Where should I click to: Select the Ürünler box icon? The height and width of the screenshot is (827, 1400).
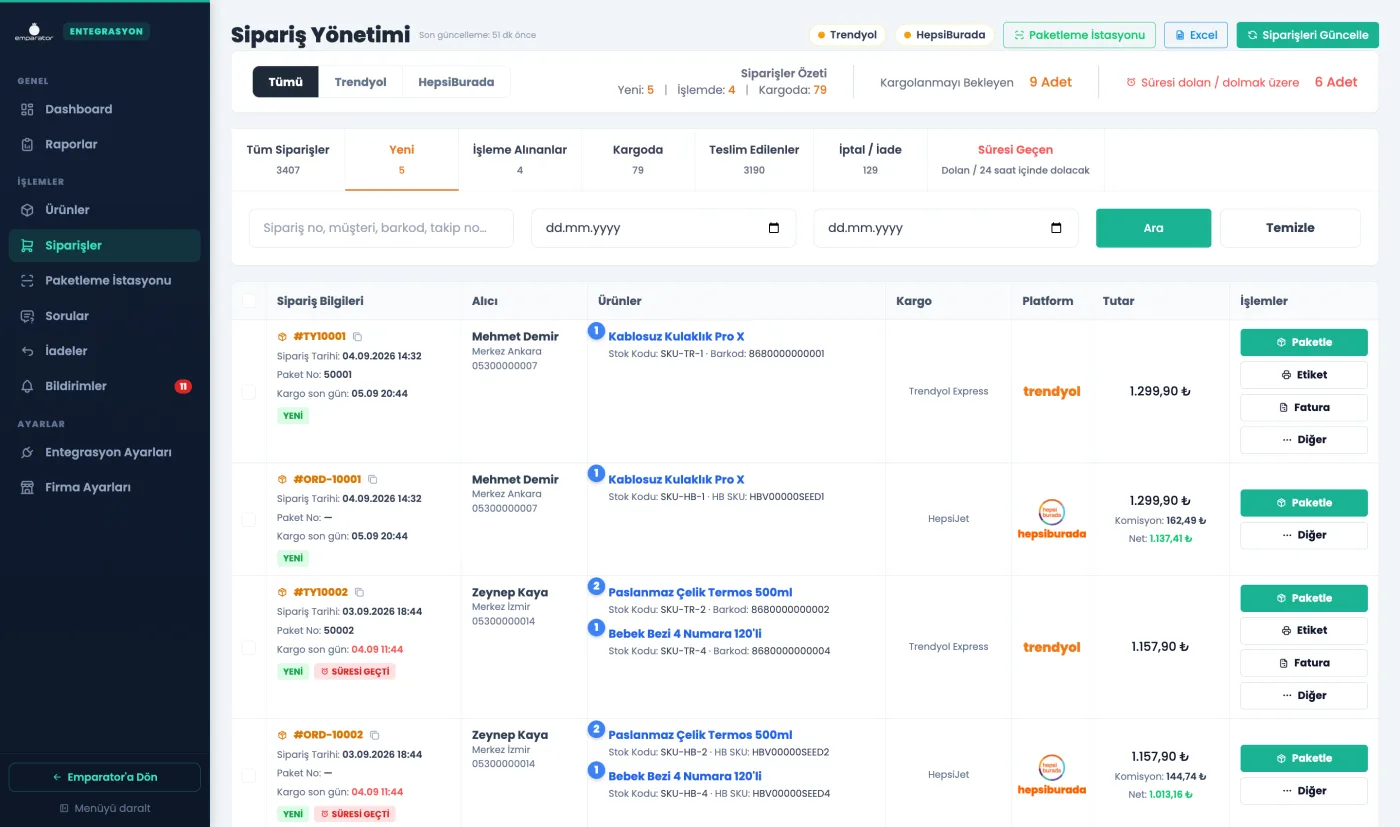(27, 210)
